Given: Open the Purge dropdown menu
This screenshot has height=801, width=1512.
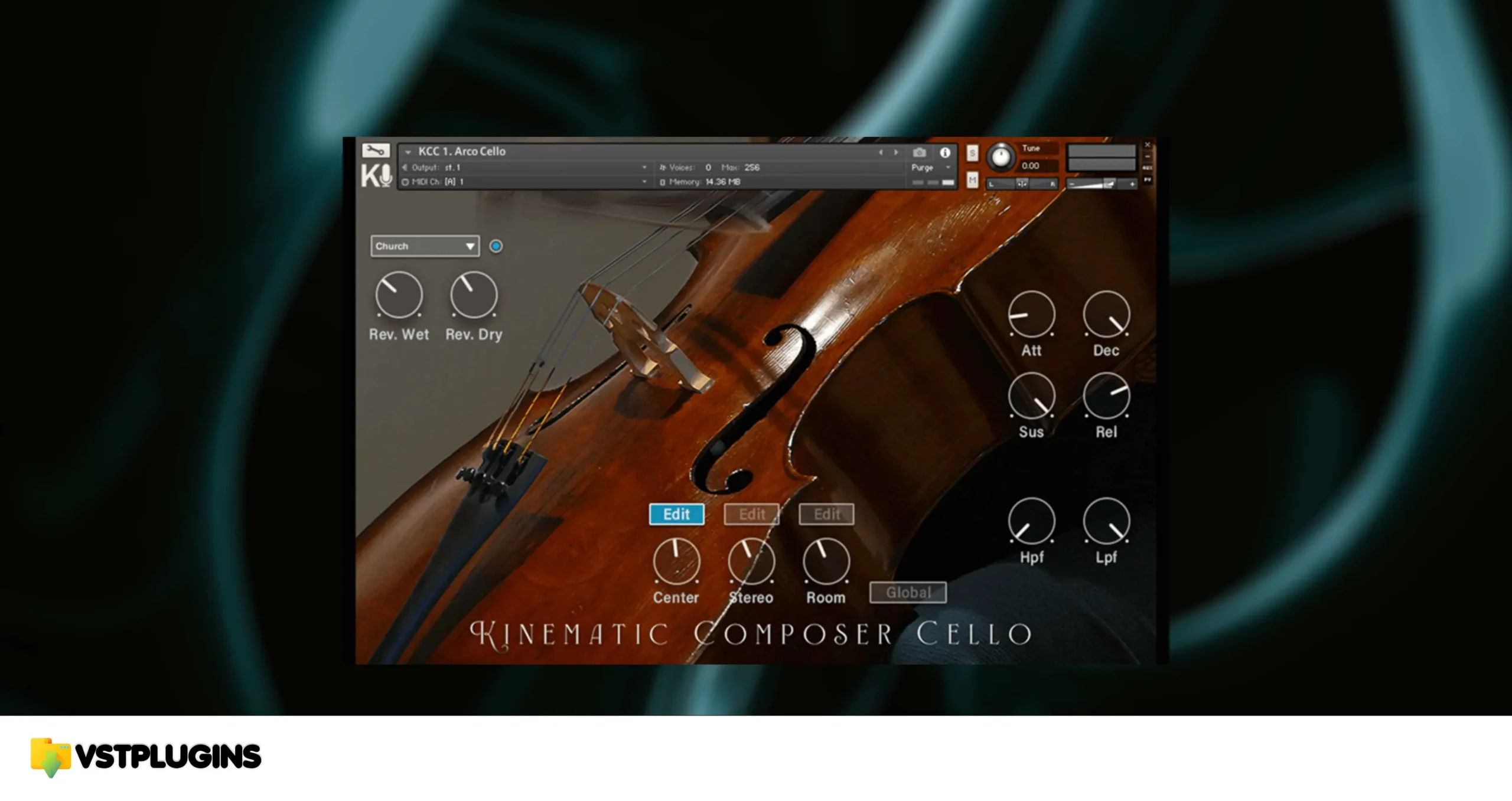Looking at the screenshot, I should pyautogui.click(x=932, y=168).
